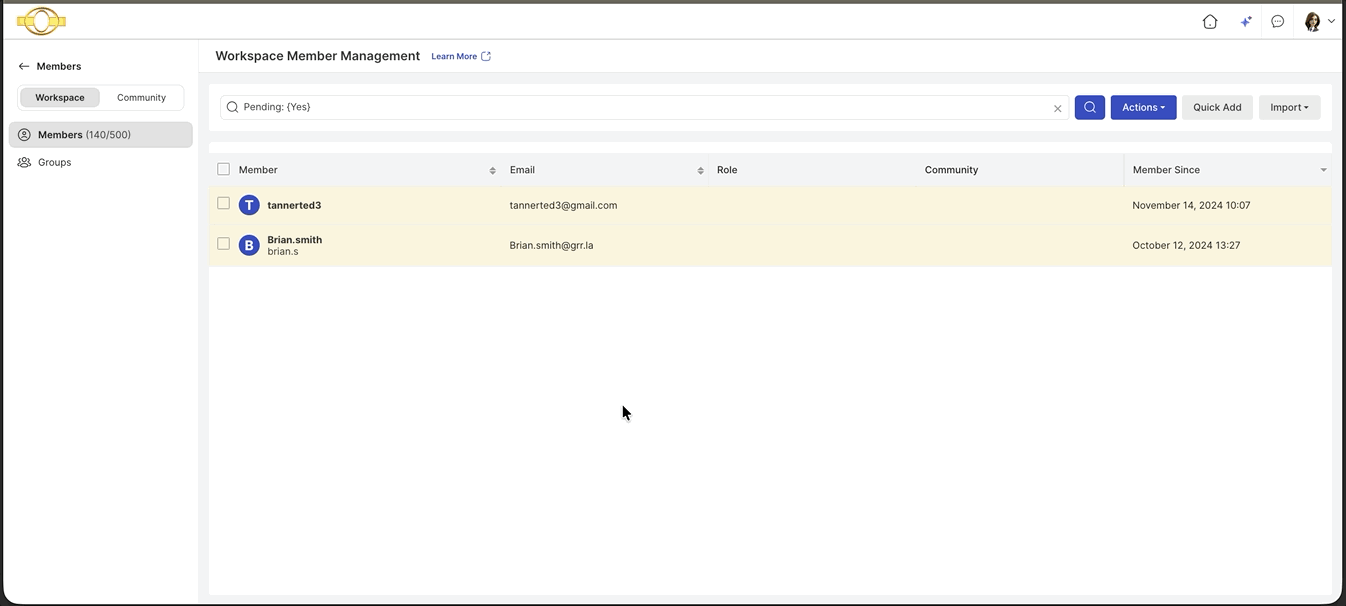Click the back arrow next to Members
Screen dimensions: 1346x606
coord(24,66)
